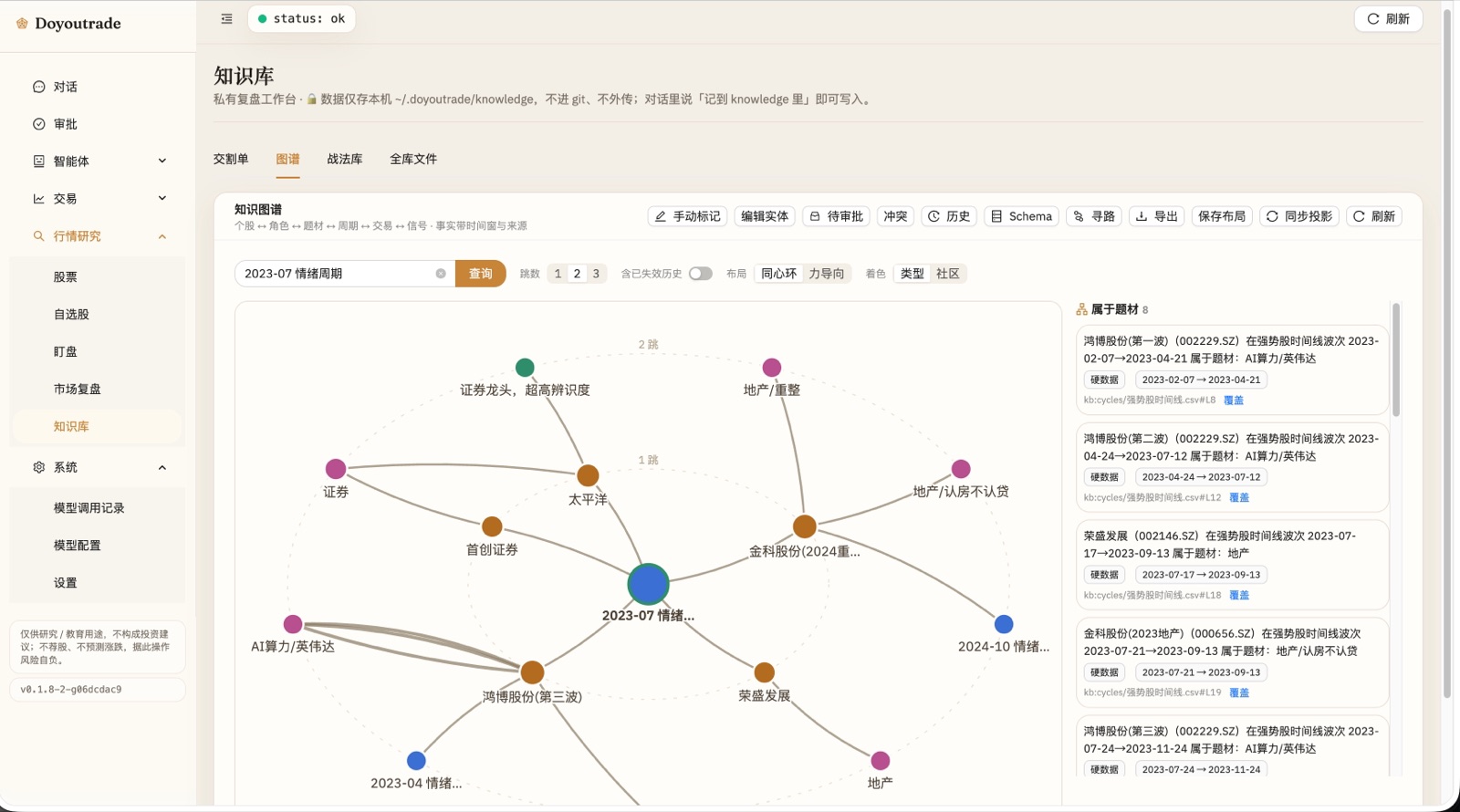Image resolution: width=1460 pixels, height=812 pixels.
Task: Select the central 2023-07 情绪 graph node
Action: [649, 585]
